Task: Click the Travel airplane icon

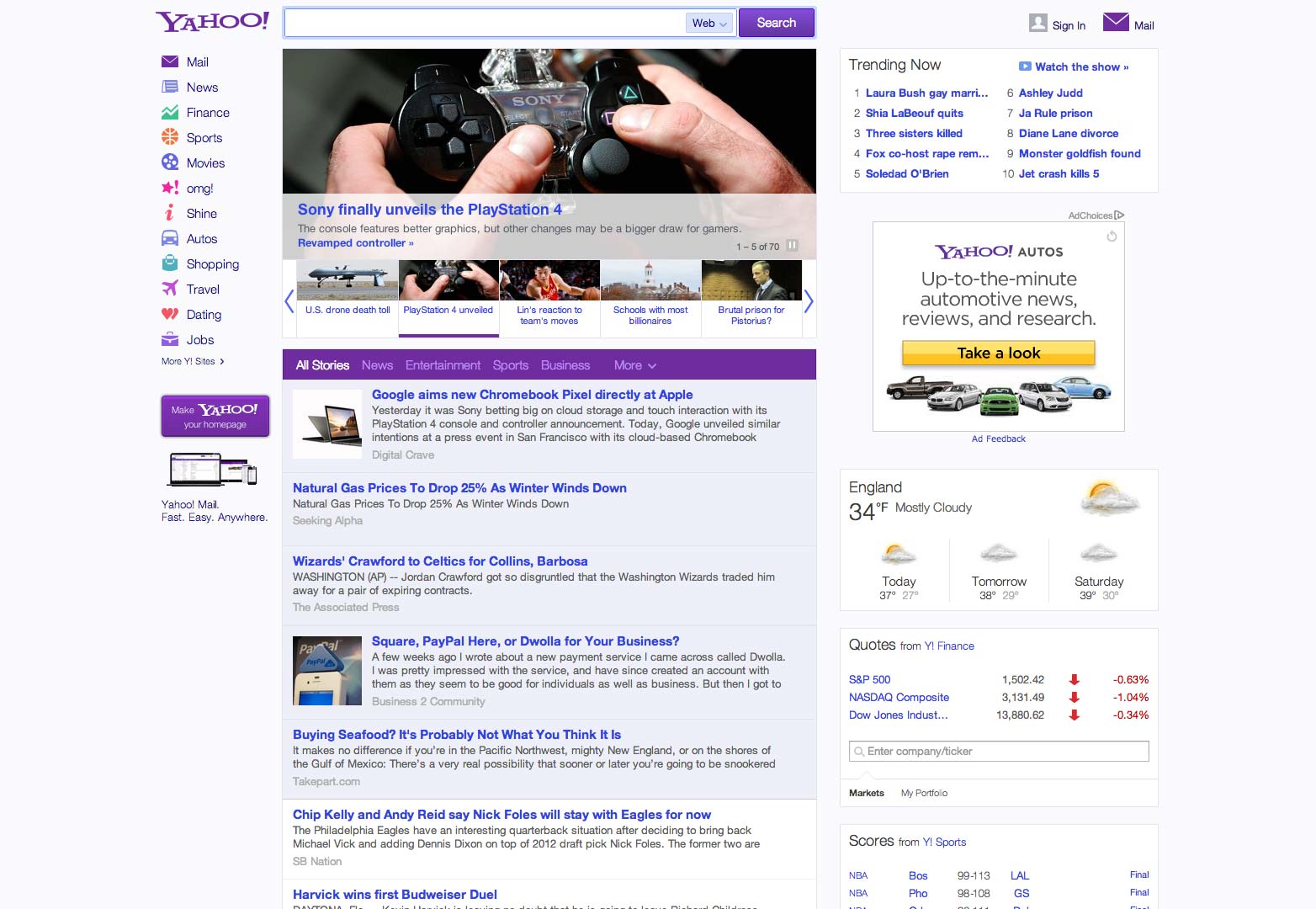Action: pos(170,289)
